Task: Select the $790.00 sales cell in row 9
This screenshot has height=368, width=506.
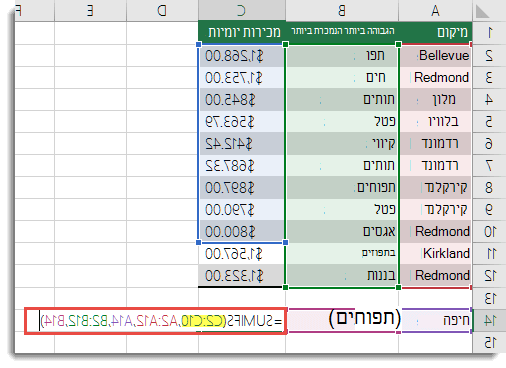Action: [x=242, y=209]
